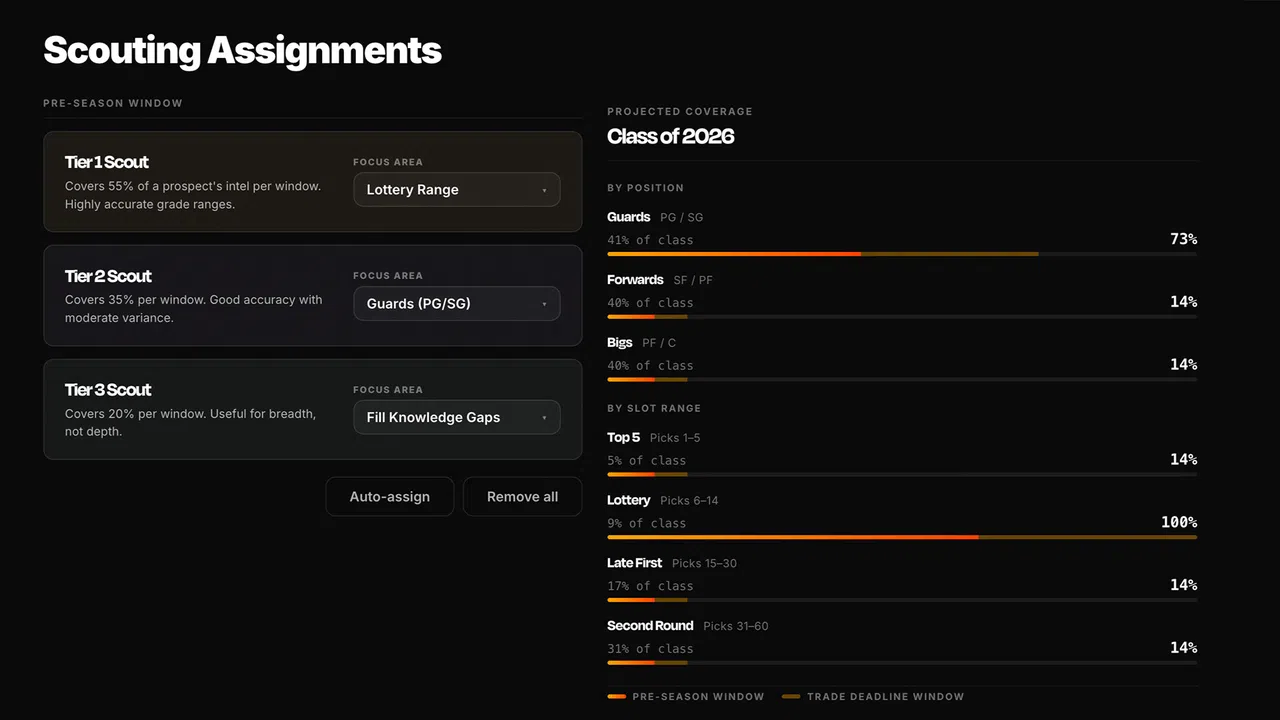The image size is (1280, 720).
Task: Click the Bigs 14% coverage value
Action: coord(1183,365)
